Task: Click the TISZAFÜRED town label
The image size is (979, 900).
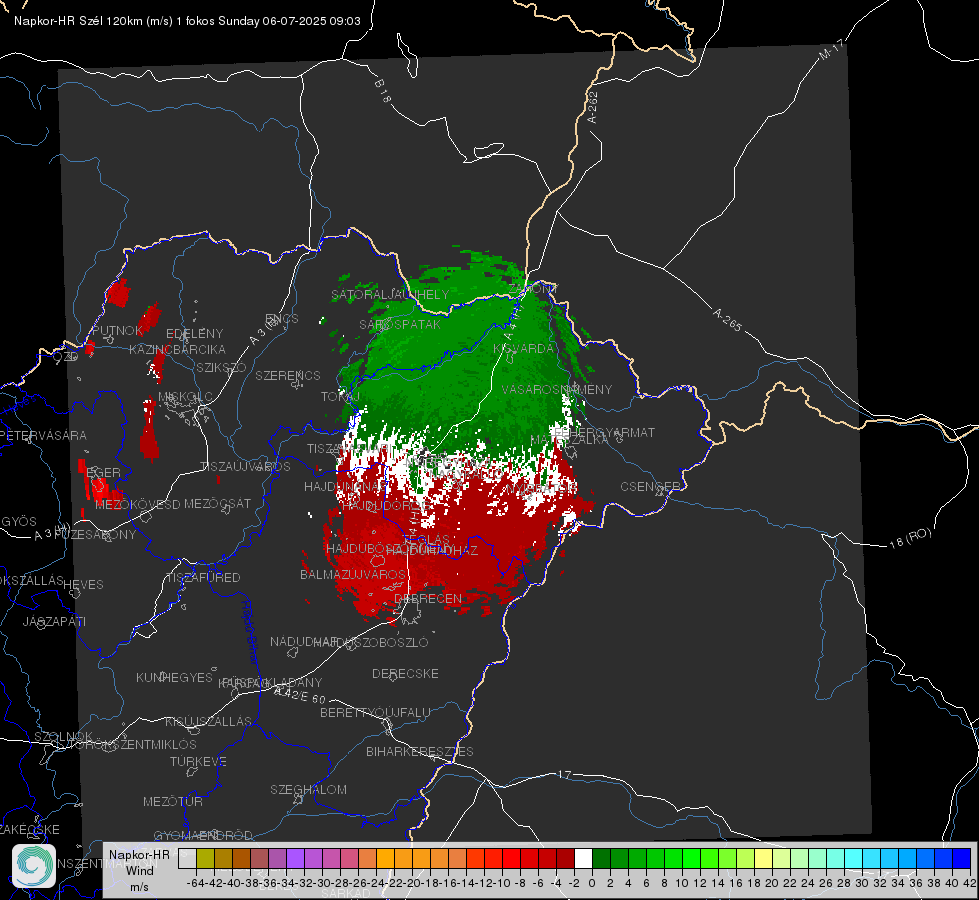Action: [x=203, y=578]
